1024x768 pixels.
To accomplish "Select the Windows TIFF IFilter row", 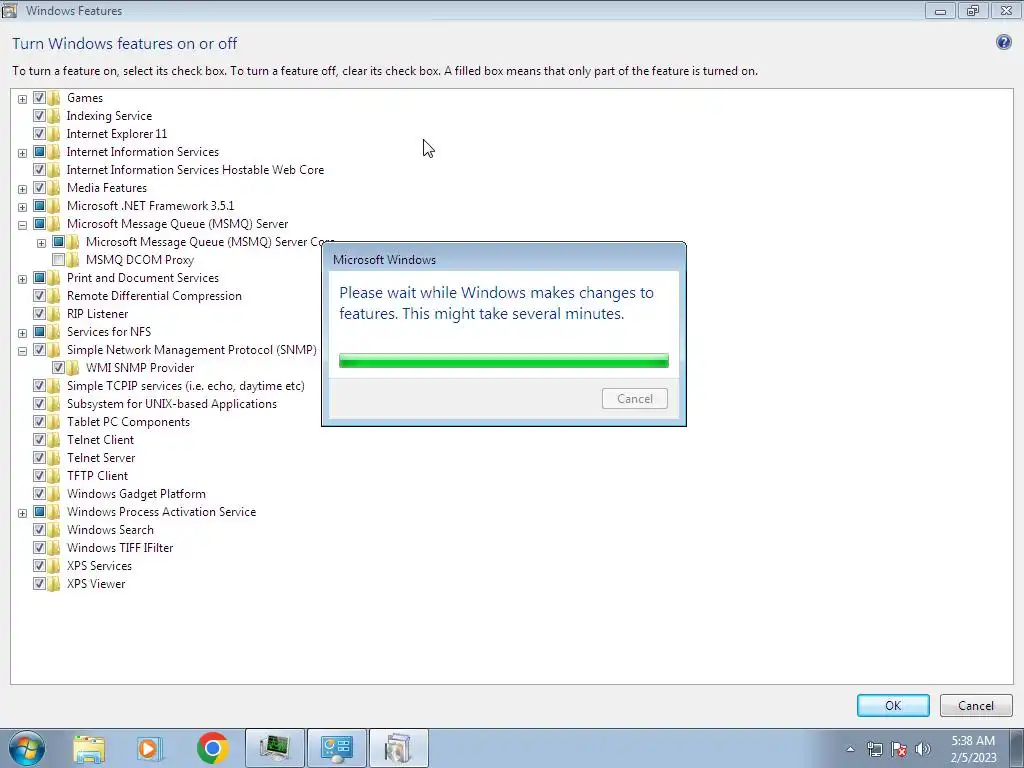I will coord(120,548).
